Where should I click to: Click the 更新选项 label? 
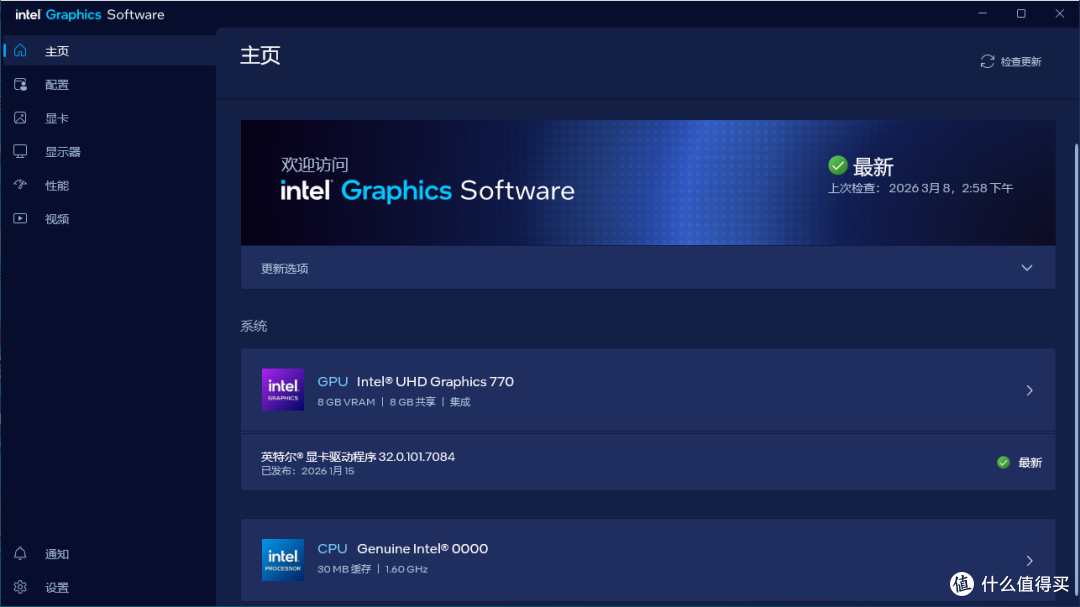284,269
